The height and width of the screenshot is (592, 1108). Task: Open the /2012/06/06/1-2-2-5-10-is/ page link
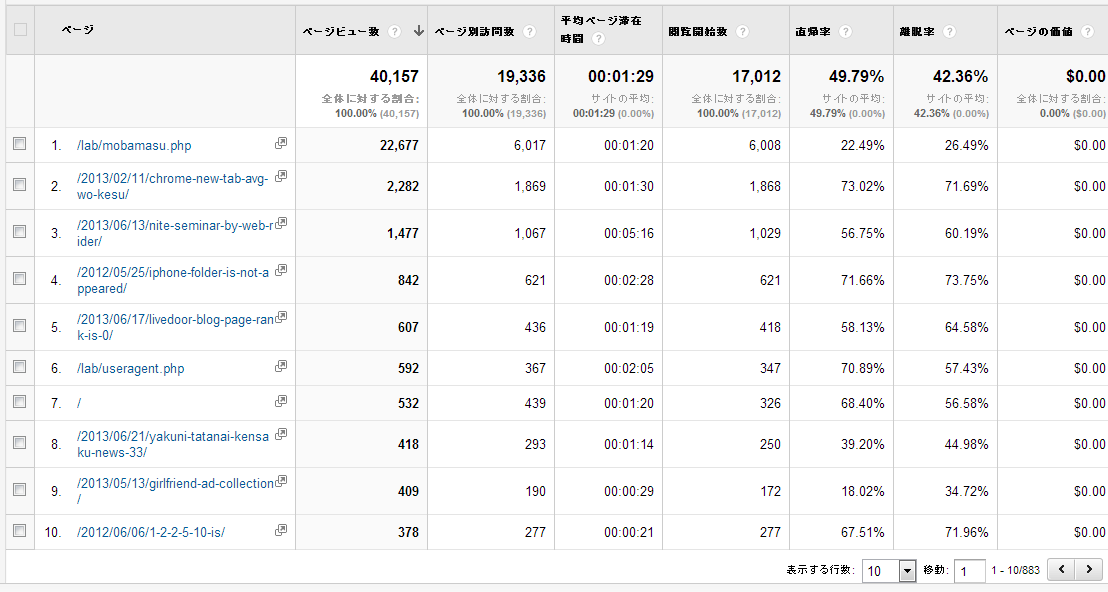click(151, 533)
